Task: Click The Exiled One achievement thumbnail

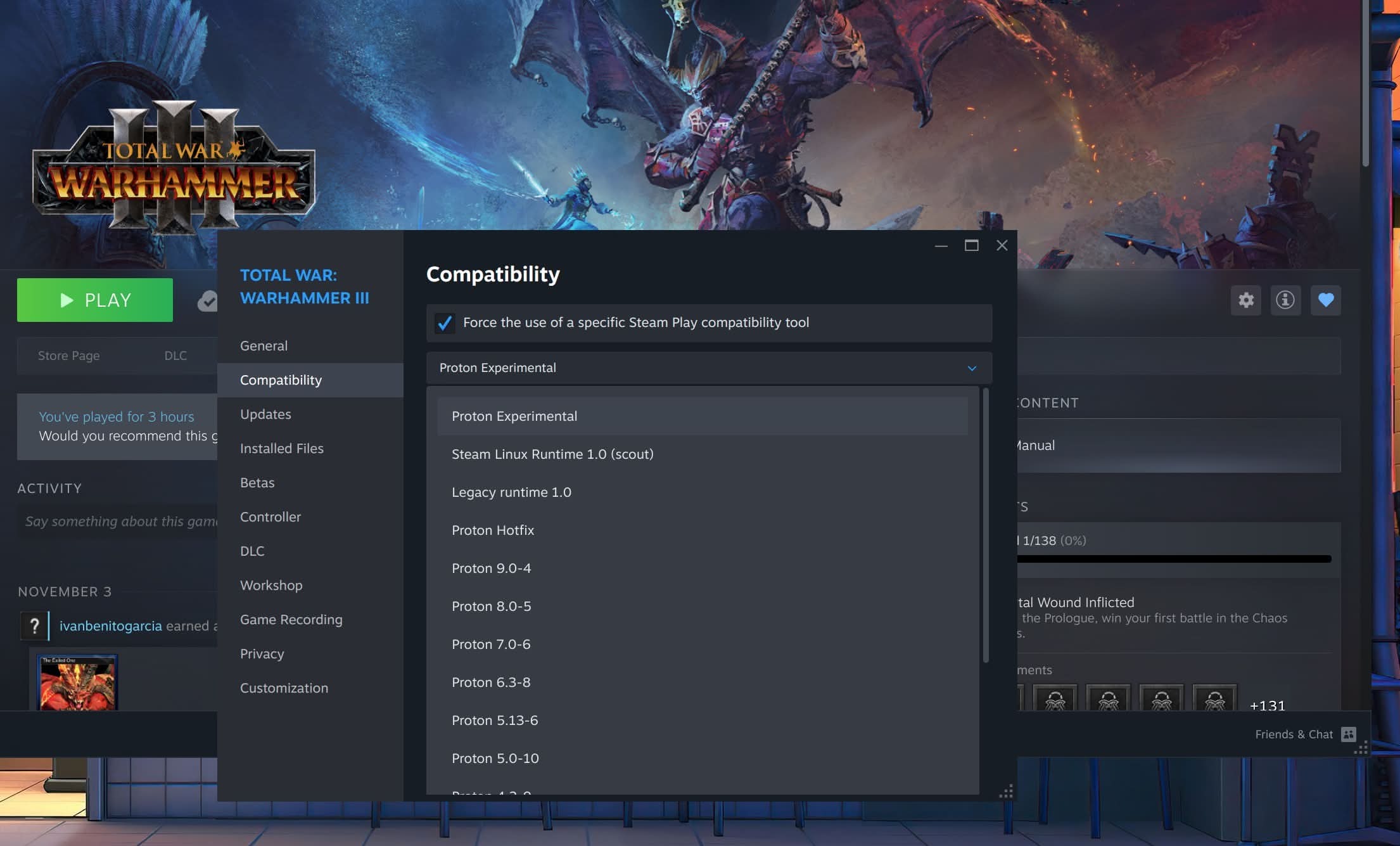Action: pos(77,681)
